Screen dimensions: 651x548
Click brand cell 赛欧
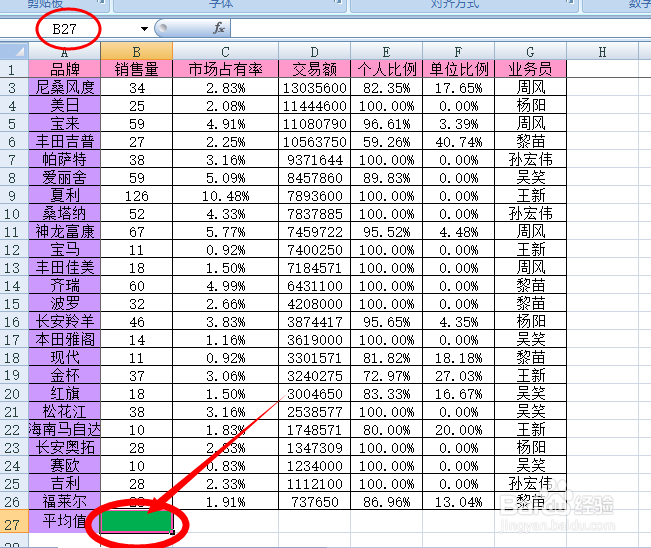(x=64, y=466)
